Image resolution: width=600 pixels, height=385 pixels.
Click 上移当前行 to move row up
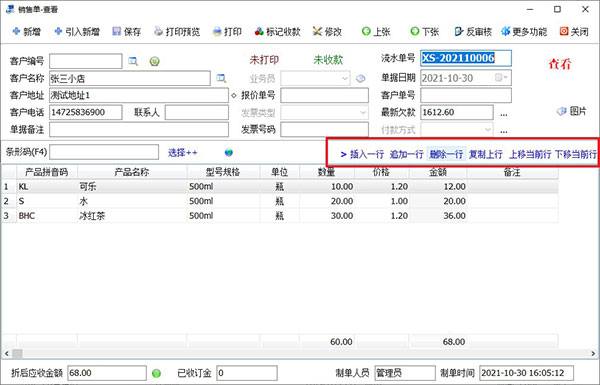pos(530,154)
